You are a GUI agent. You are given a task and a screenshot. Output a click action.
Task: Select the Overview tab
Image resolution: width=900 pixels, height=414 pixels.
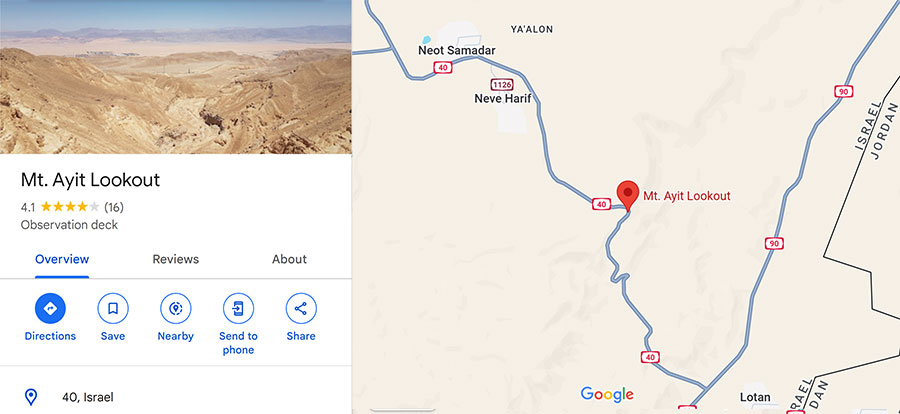click(62, 259)
